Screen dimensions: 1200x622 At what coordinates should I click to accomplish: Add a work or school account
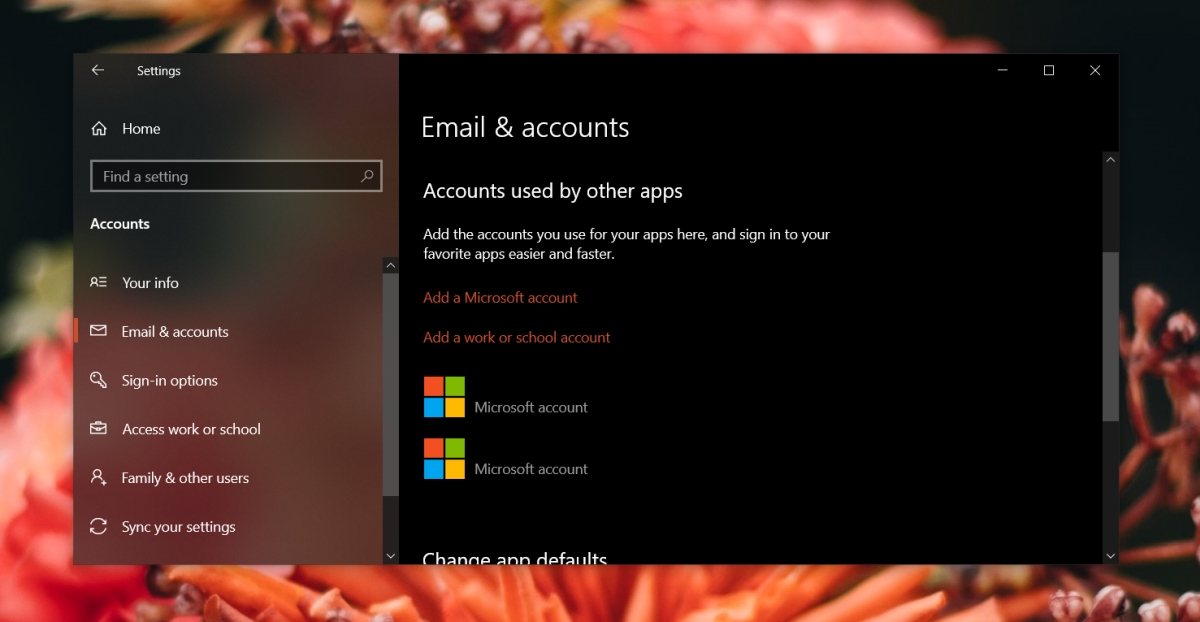pyautogui.click(x=516, y=337)
